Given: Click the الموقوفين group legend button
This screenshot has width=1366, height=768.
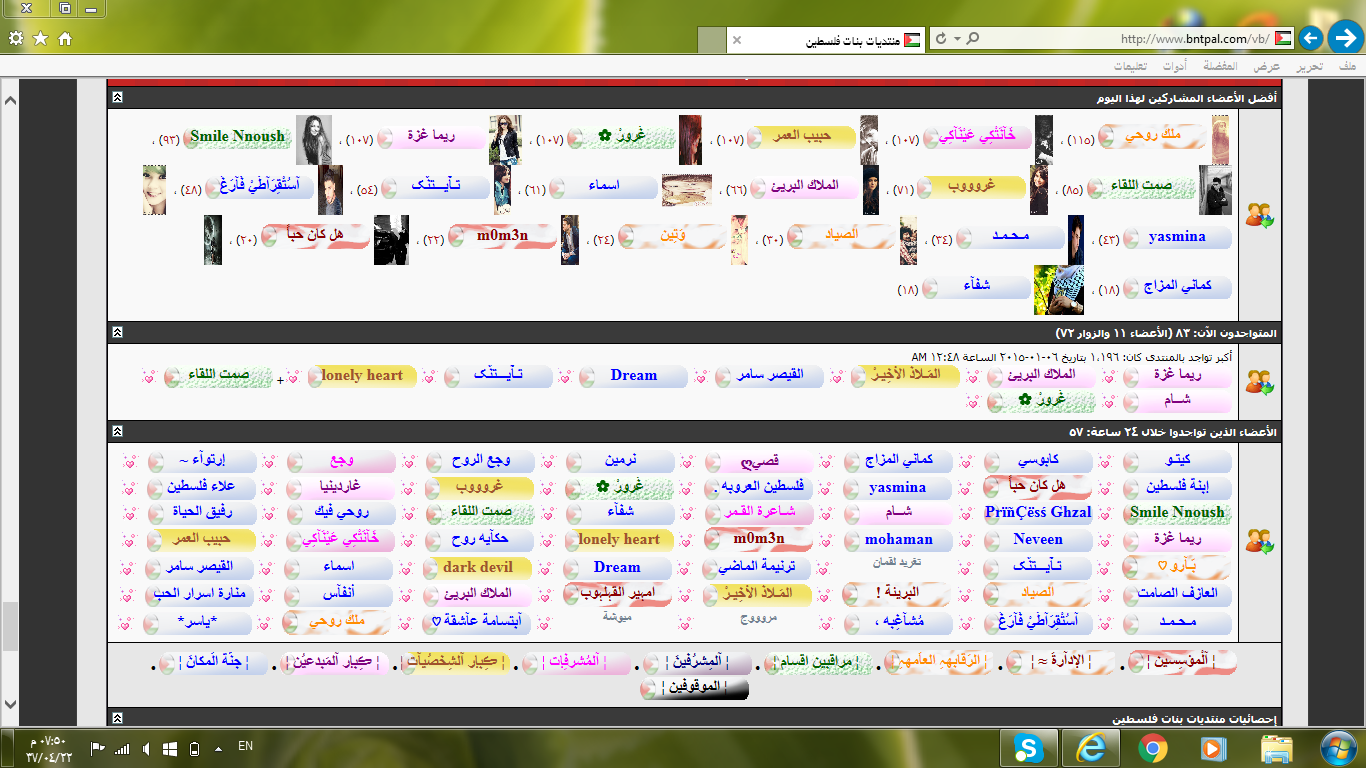Looking at the screenshot, I should pos(695,689).
